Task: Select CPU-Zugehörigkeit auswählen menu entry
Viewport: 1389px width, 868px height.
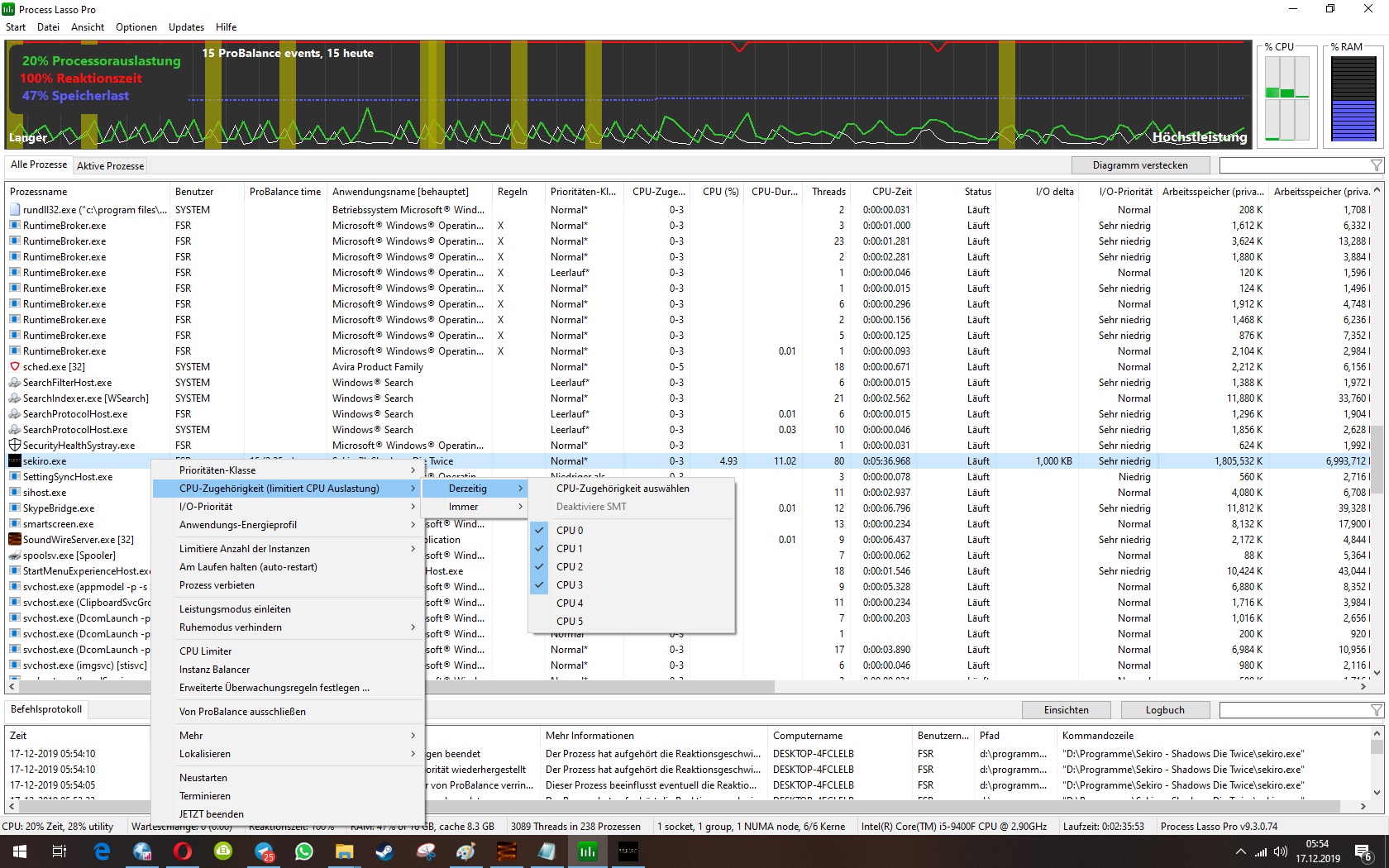Action: coord(632,489)
